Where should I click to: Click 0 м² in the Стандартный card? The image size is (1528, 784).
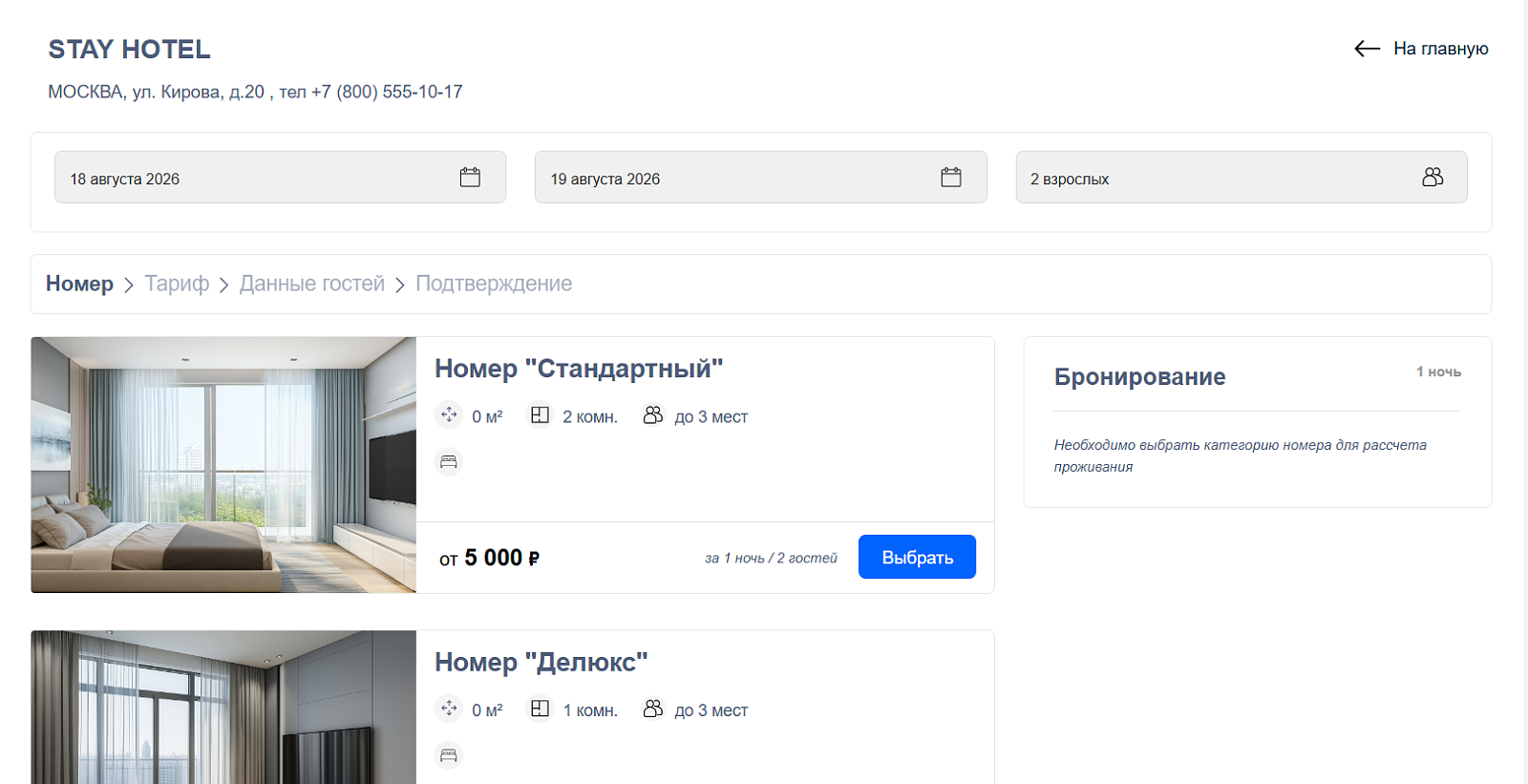487,417
